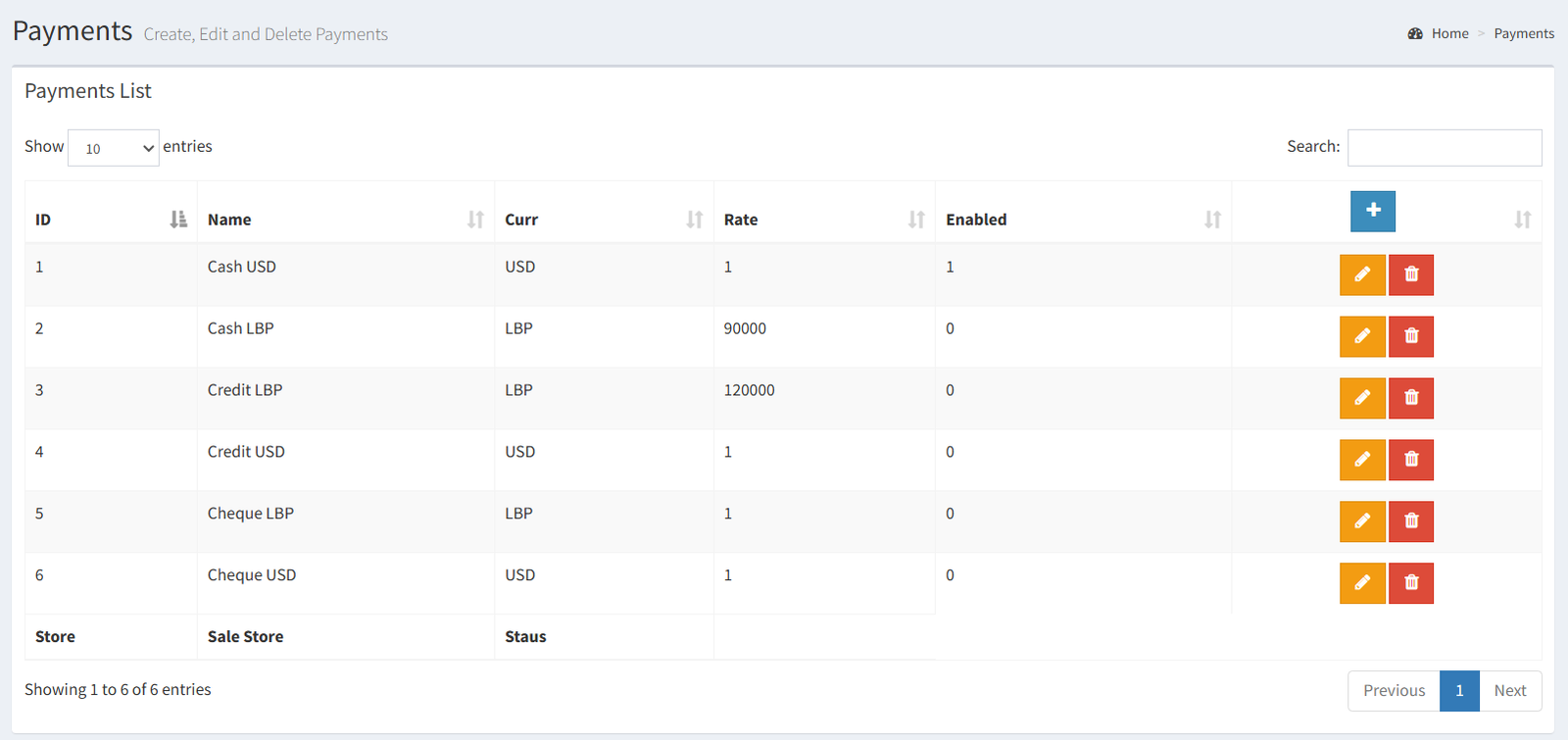The image size is (1568, 740).
Task: Edit the Credit LBP payment row
Action: pyautogui.click(x=1362, y=398)
